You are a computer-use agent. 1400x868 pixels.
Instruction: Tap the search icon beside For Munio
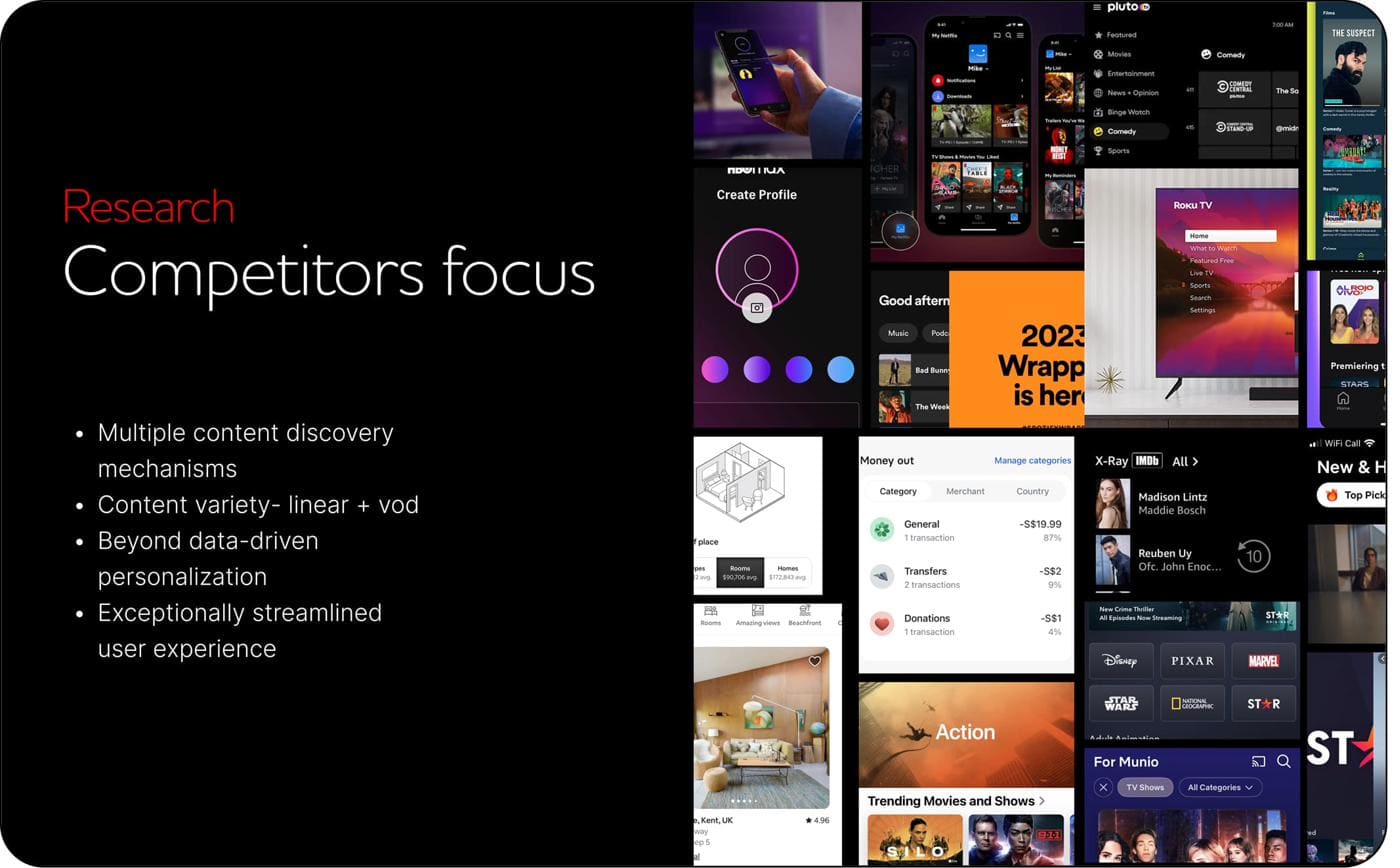coord(1284,762)
